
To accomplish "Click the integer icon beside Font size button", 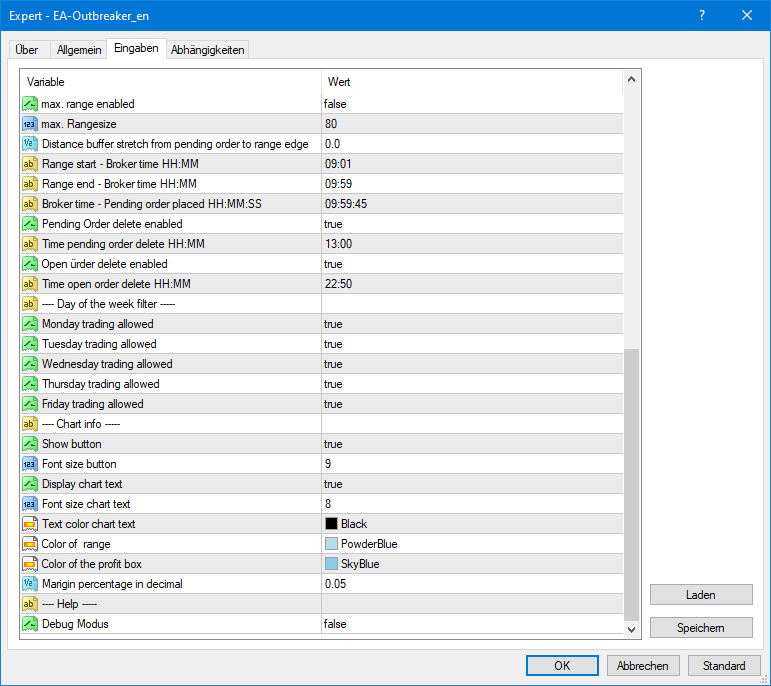I will tap(30, 464).
